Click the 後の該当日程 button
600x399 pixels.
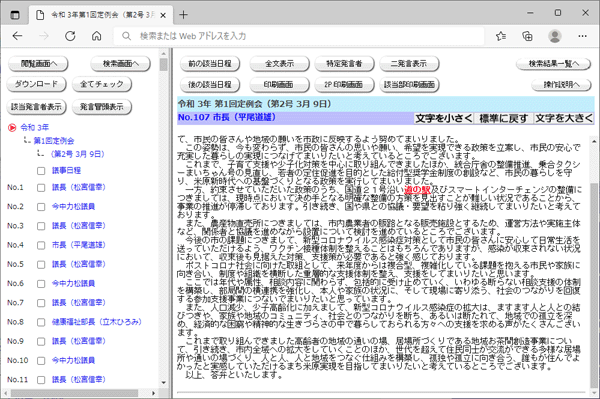click(x=210, y=85)
